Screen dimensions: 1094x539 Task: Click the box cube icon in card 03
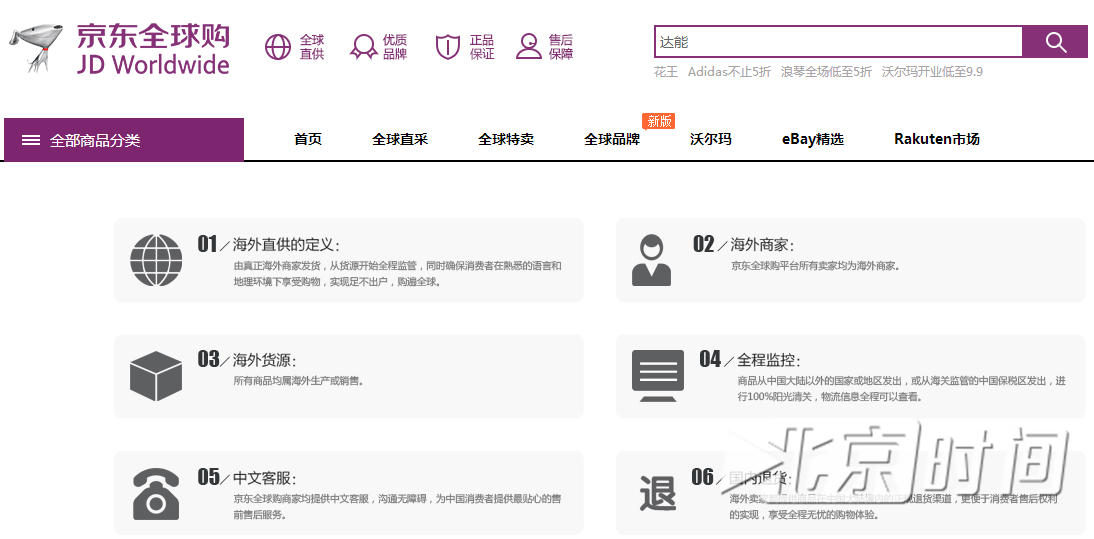pyautogui.click(x=156, y=376)
